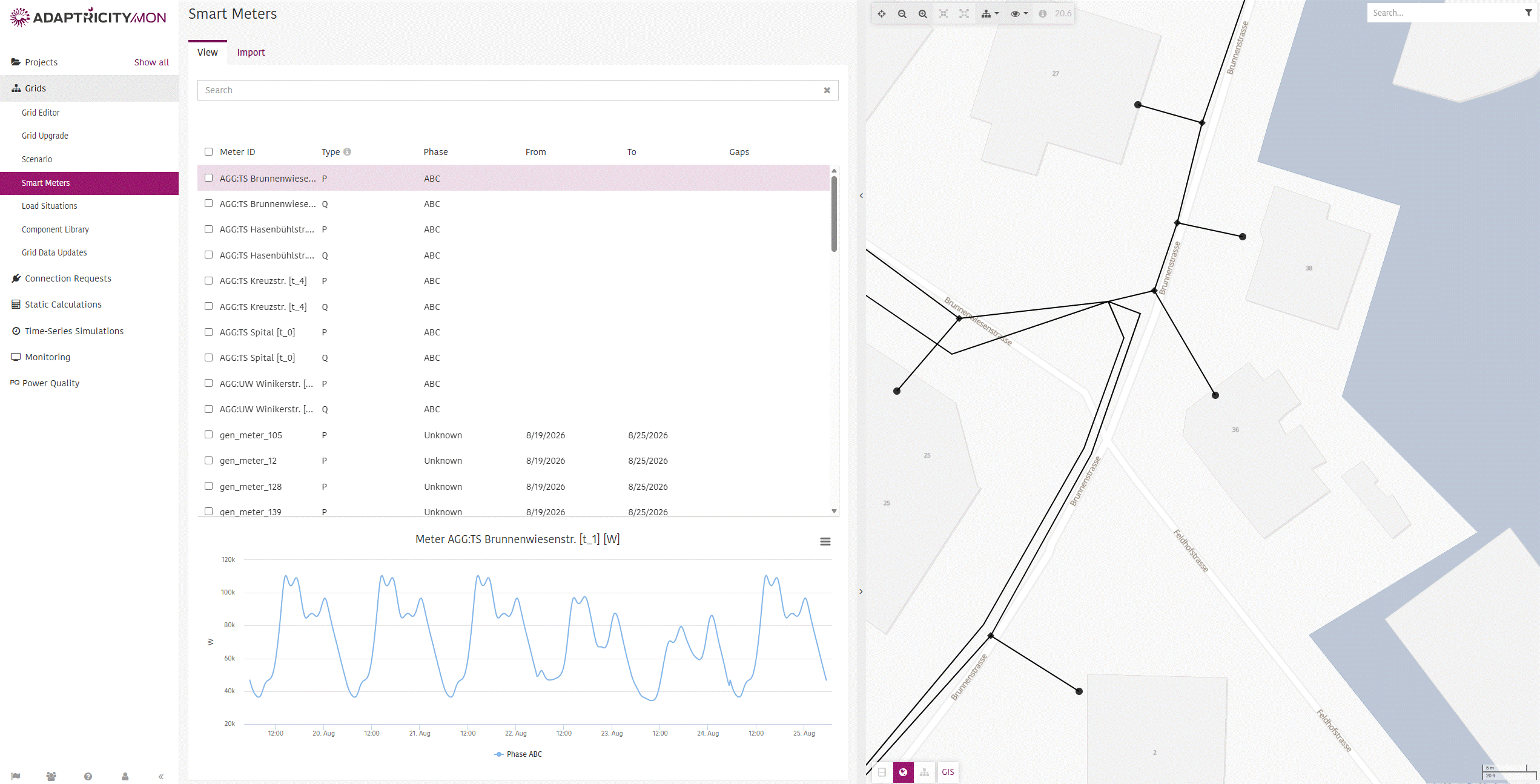Open the users group icon in sidebar footer
1540x784 pixels.
[51, 776]
